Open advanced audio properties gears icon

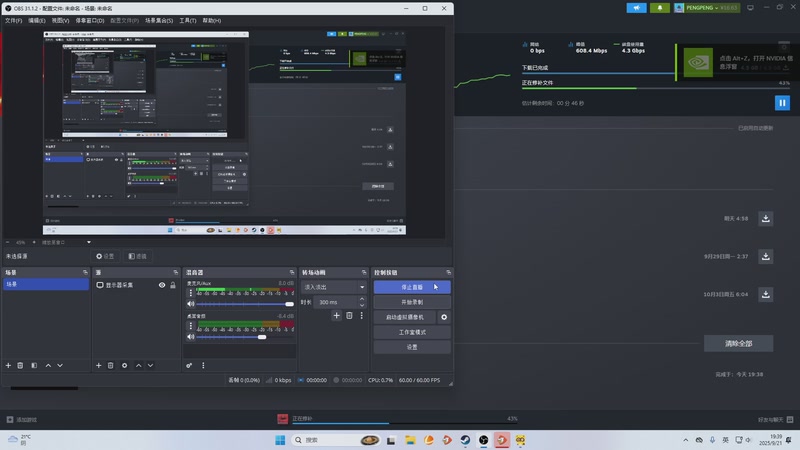189,365
